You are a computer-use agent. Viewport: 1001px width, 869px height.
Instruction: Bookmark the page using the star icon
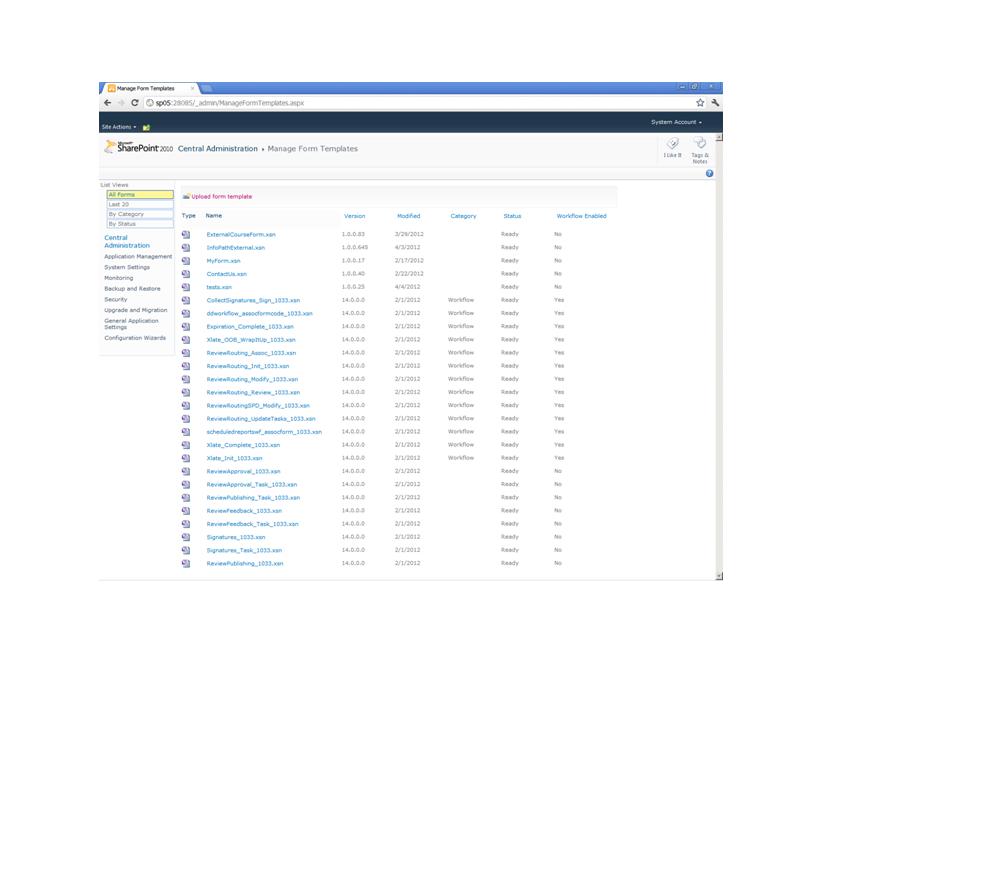[700, 103]
